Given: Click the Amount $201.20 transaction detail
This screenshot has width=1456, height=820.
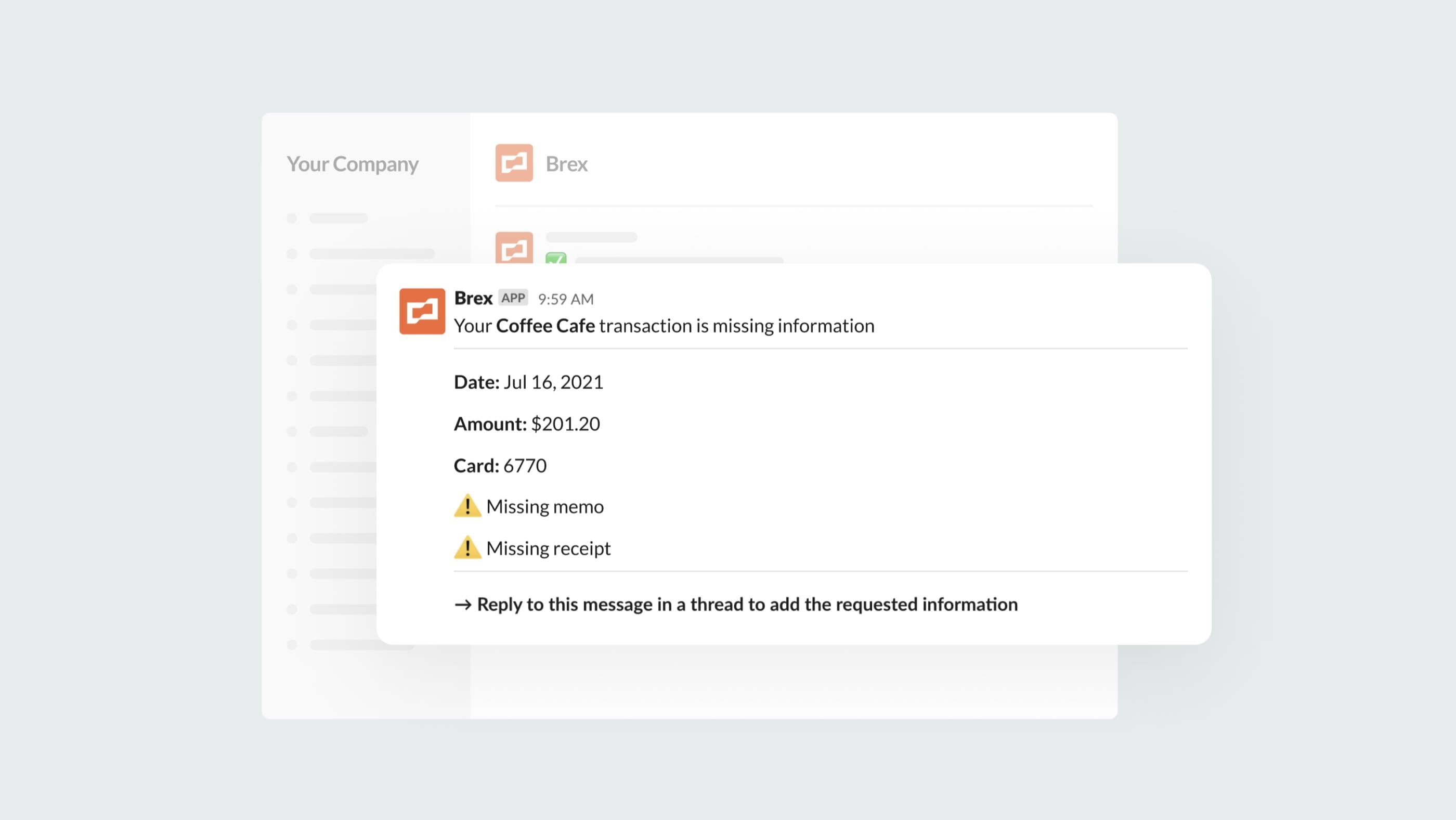Looking at the screenshot, I should tap(527, 424).
